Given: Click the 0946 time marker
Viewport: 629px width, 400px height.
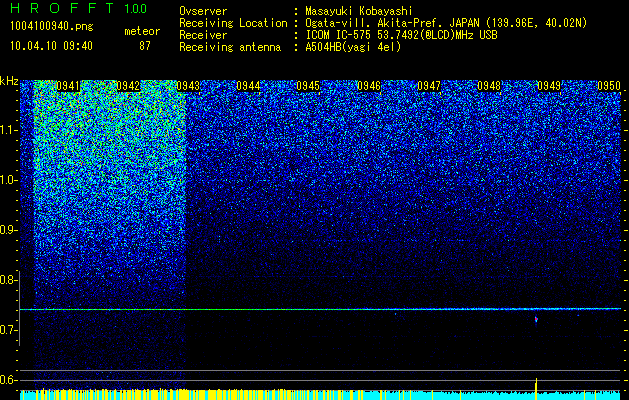Looking at the screenshot, I should point(369,86).
